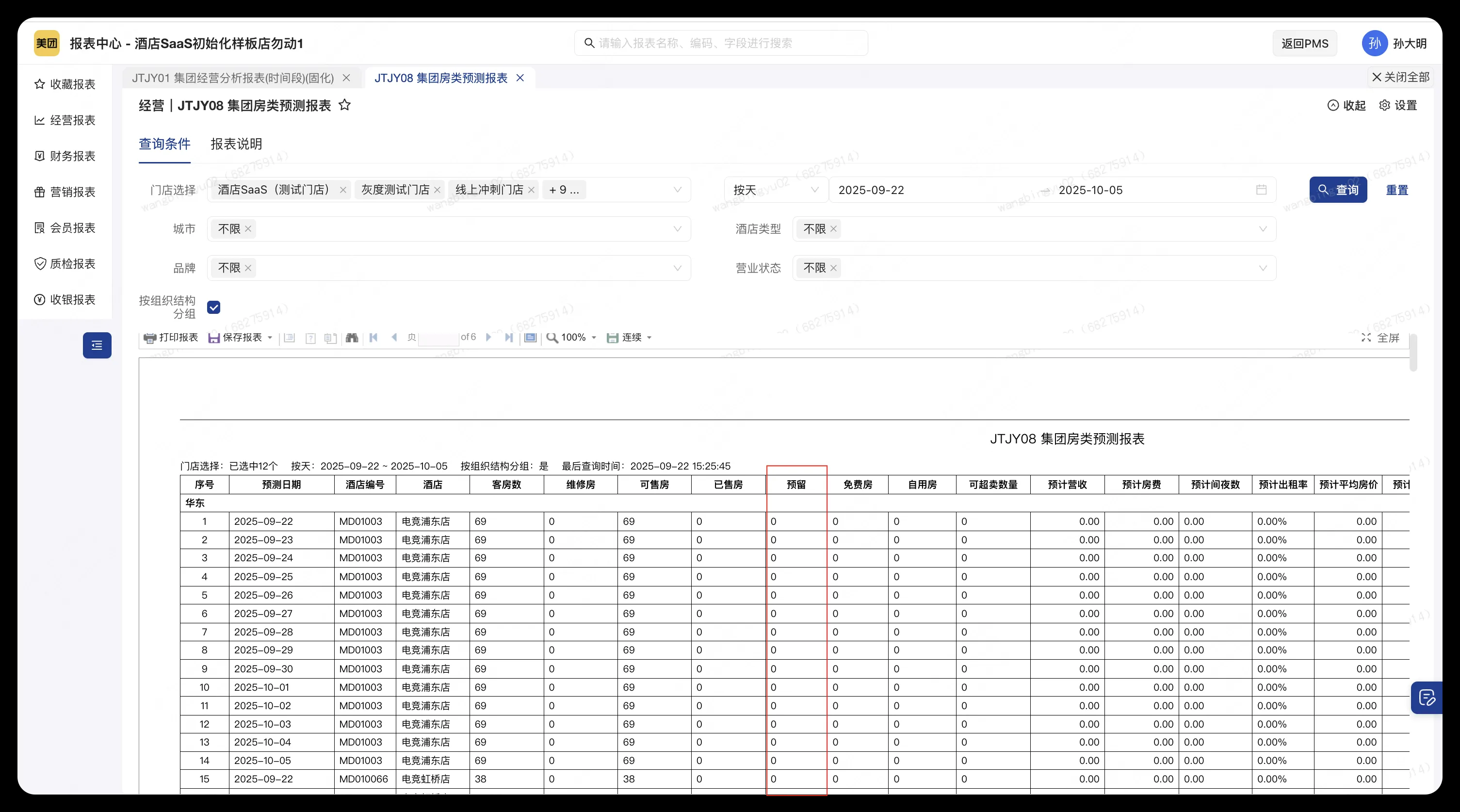Open the 连续 page mode dropdown
This screenshot has width=1460, height=812.
[629, 338]
